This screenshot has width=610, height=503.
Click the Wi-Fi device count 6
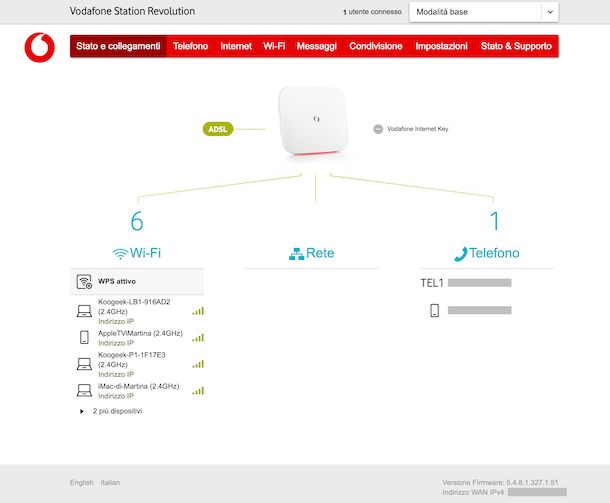pyautogui.click(x=137, y=221)
